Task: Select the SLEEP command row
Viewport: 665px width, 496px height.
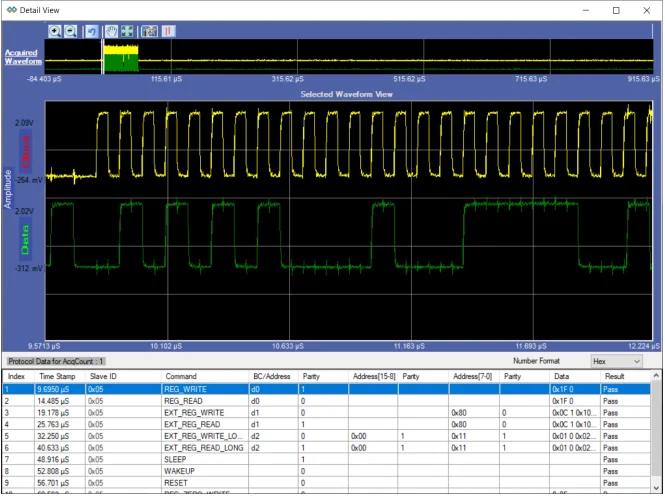Action: (176, 459)
